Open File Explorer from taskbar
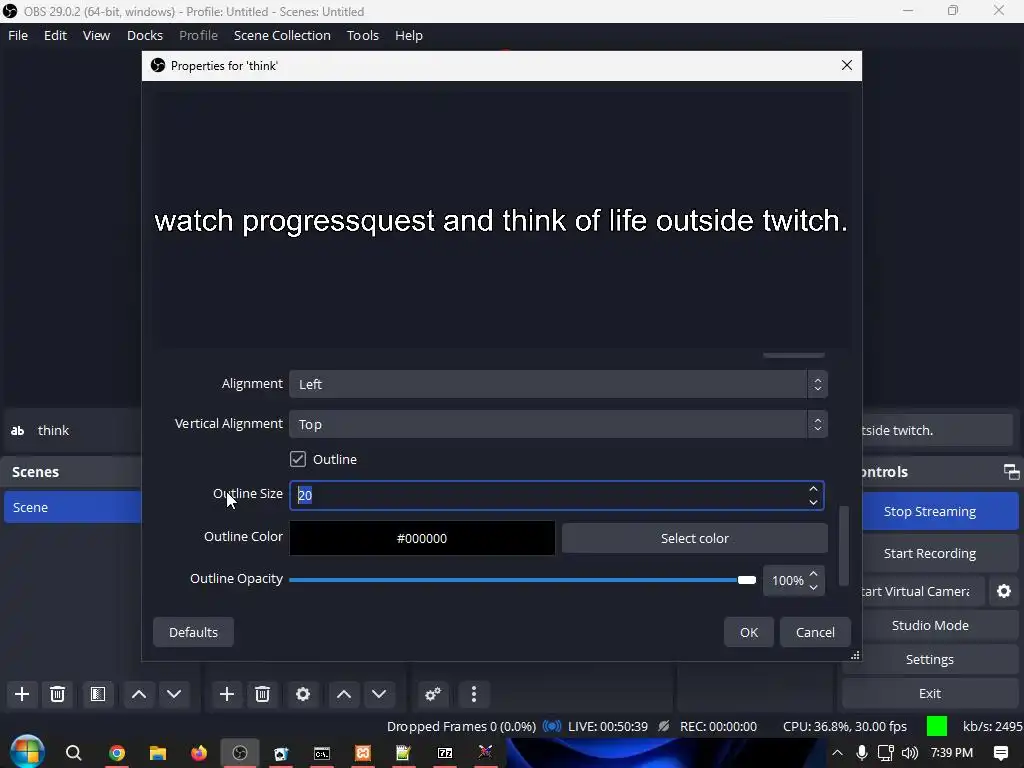Viewport: 1024px width, 768px height. 158,753
